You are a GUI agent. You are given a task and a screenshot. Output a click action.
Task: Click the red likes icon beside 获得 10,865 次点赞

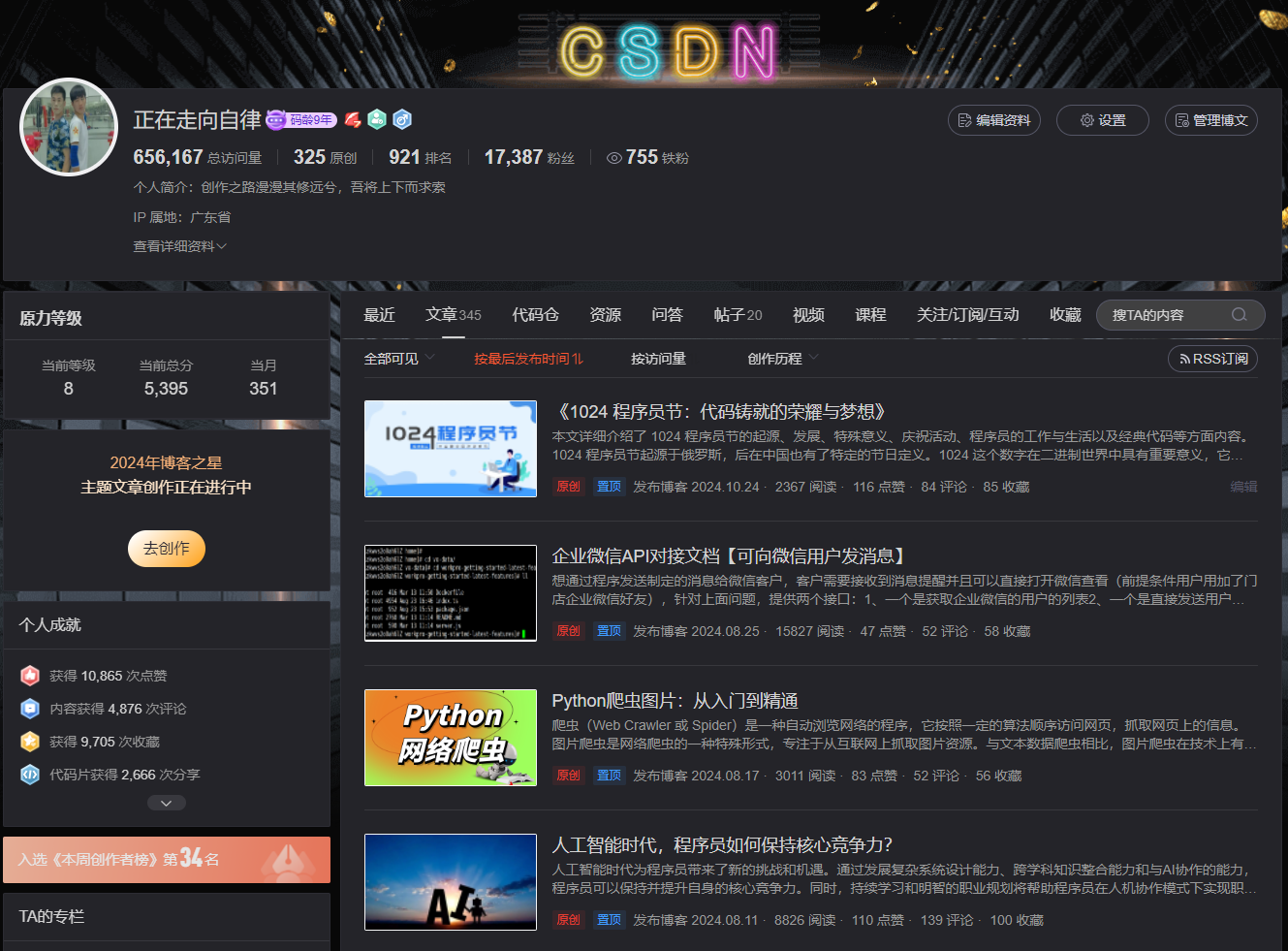[30, 676]
